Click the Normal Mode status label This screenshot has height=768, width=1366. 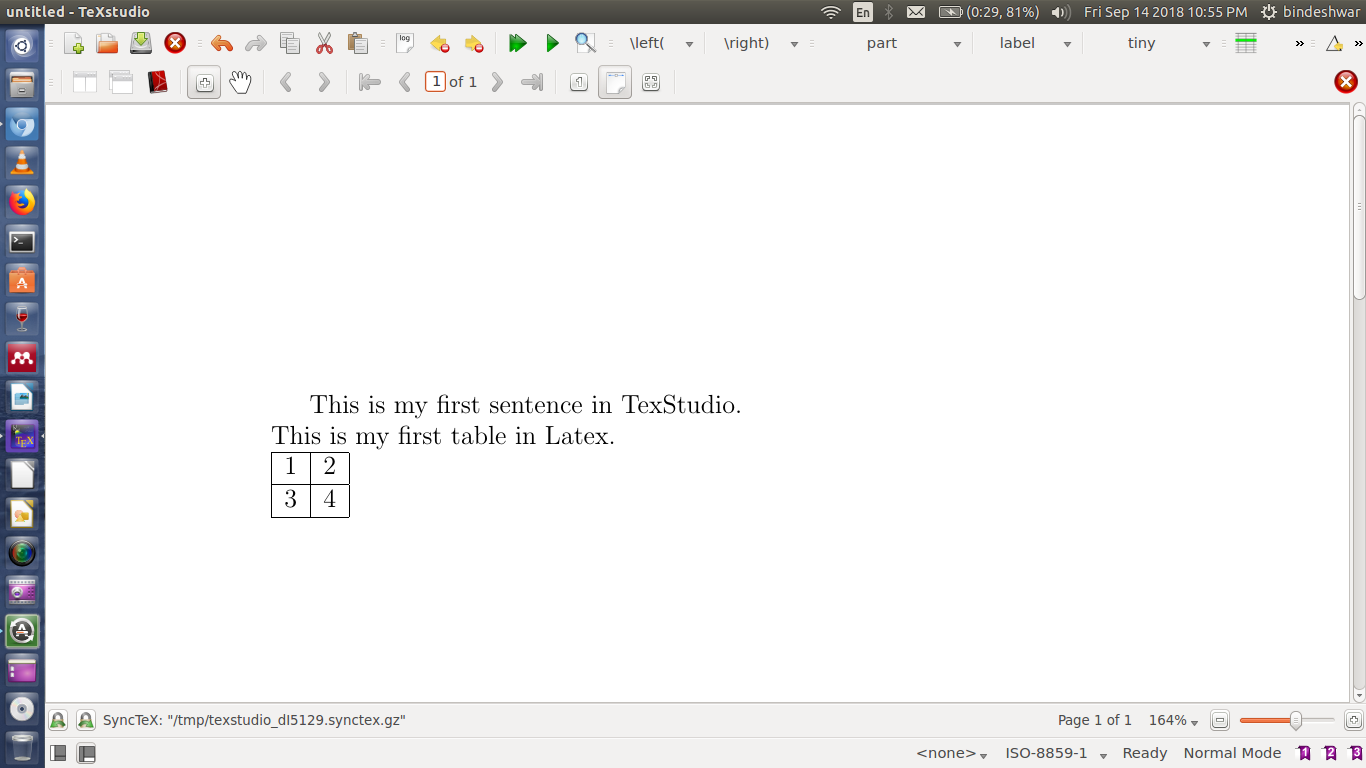coord(1232,753)
